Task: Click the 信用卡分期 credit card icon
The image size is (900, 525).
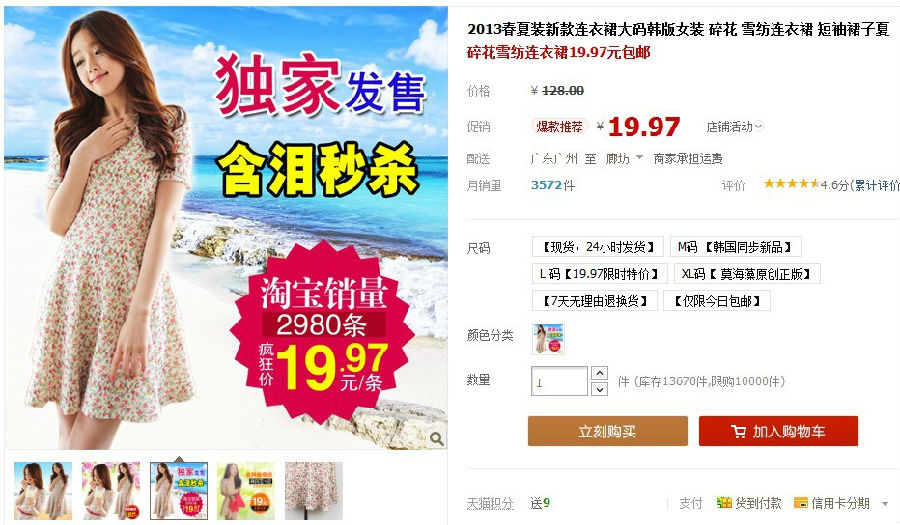Action: 801,503
